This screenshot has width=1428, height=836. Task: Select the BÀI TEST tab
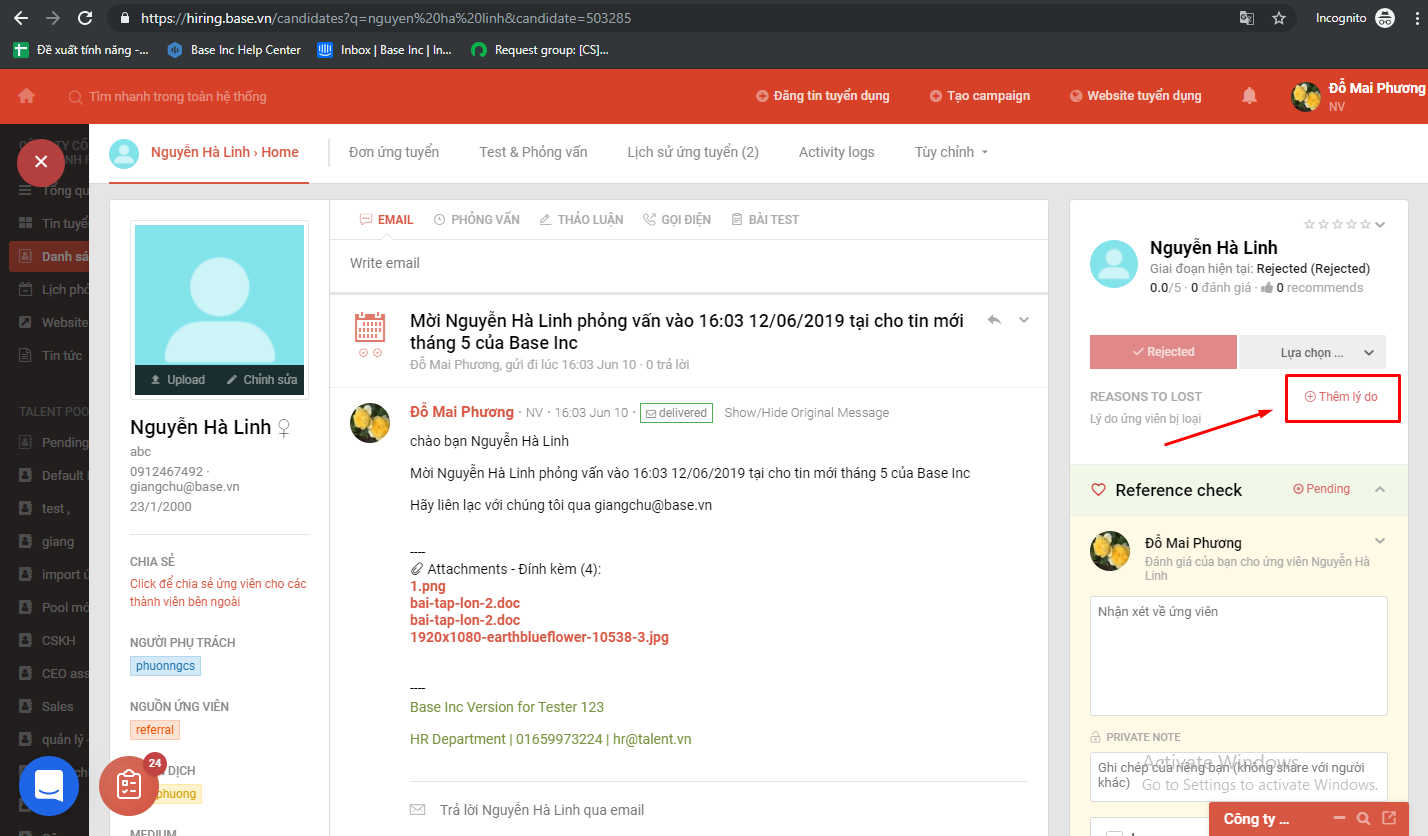[x=765, y=219]
